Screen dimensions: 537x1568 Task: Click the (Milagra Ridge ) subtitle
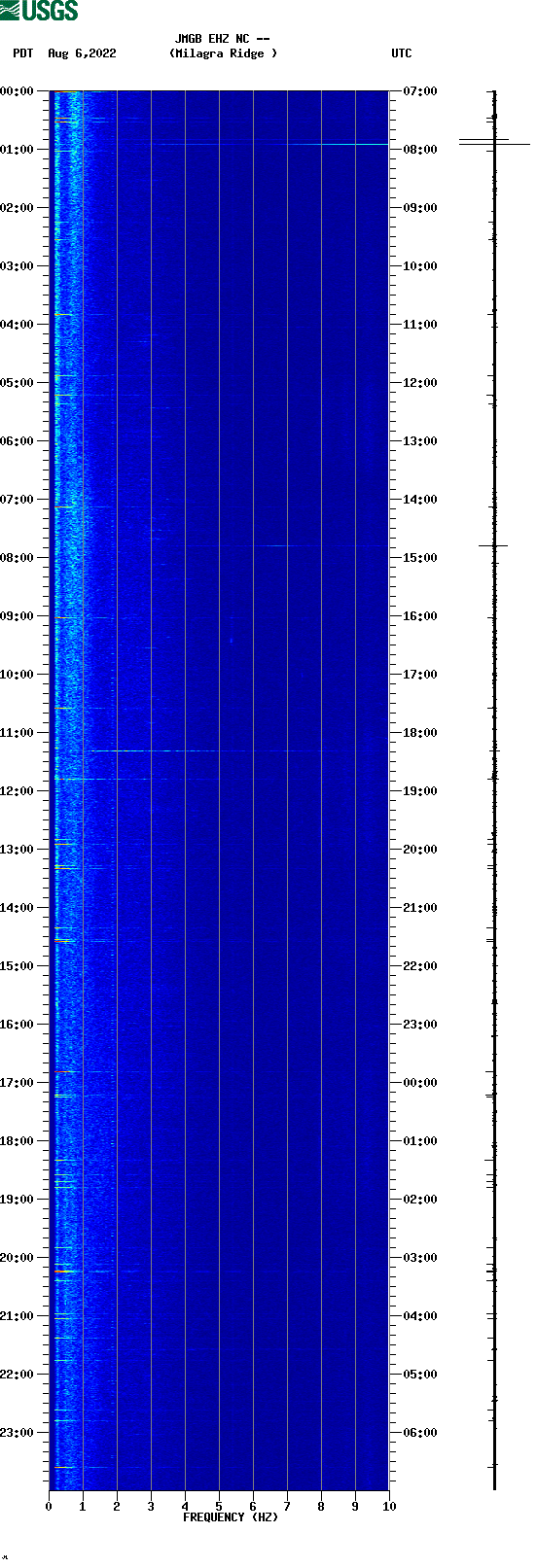[223, 53]
